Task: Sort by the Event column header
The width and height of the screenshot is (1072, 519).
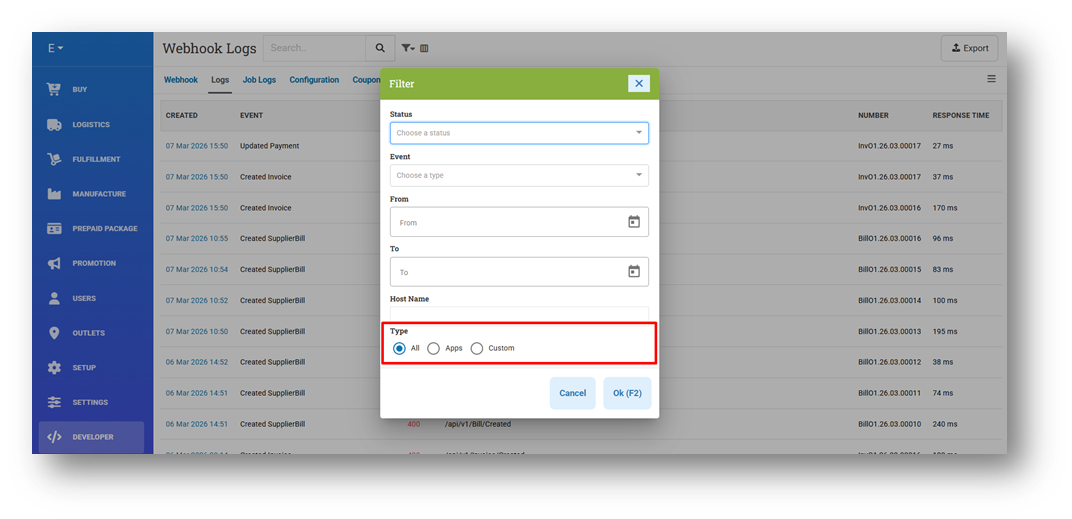Action: coord(251,116)
